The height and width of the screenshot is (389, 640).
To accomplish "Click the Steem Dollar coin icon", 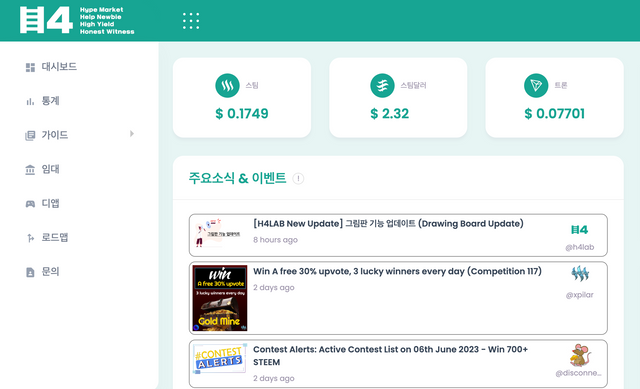I will 382,85.
